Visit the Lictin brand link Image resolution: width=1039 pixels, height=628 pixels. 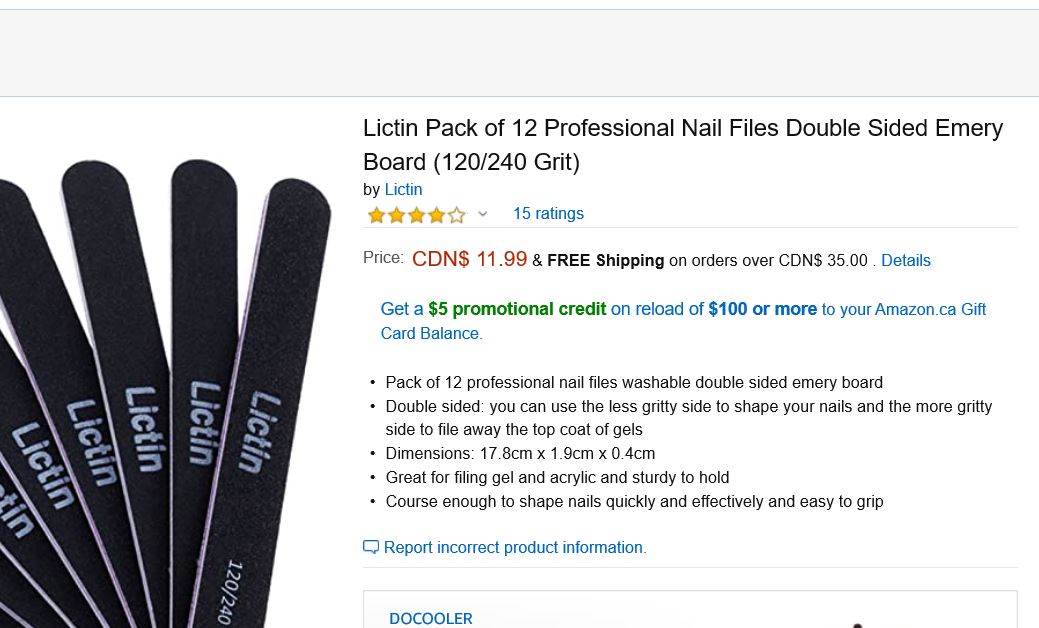tap(403, 189)
